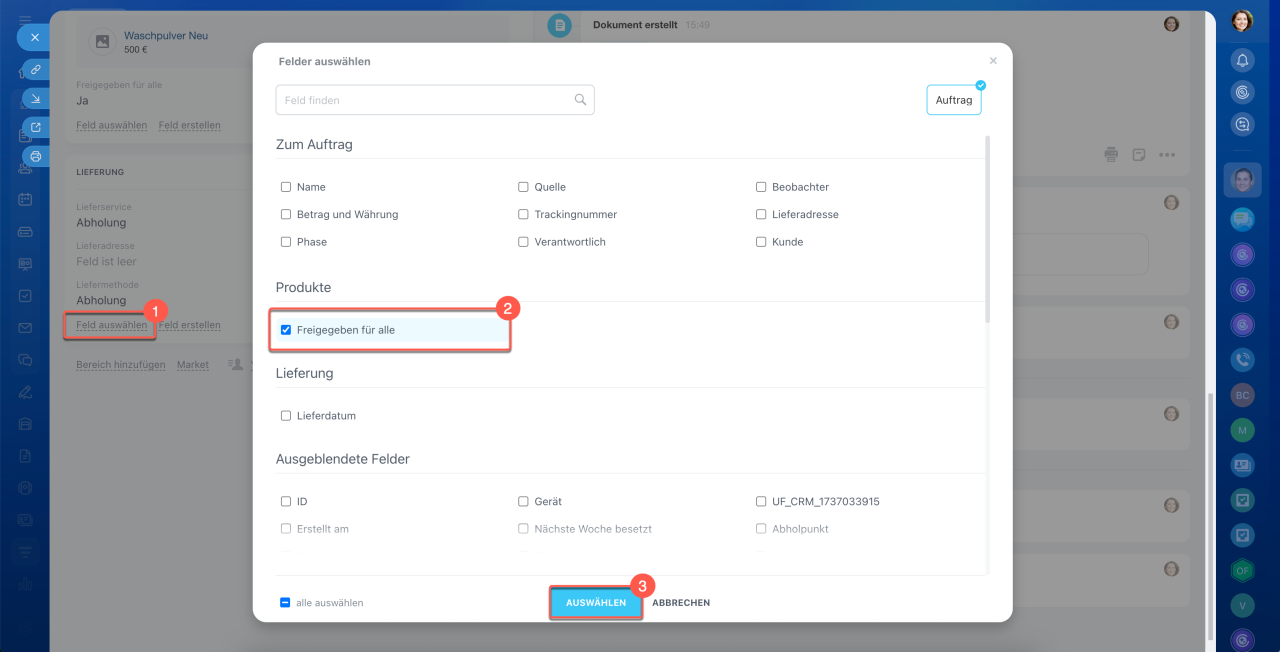This screenshot has width=1280, height=652.
Task: Open the tasks checkmark icon in left sidebar
Action: [25, 296]
